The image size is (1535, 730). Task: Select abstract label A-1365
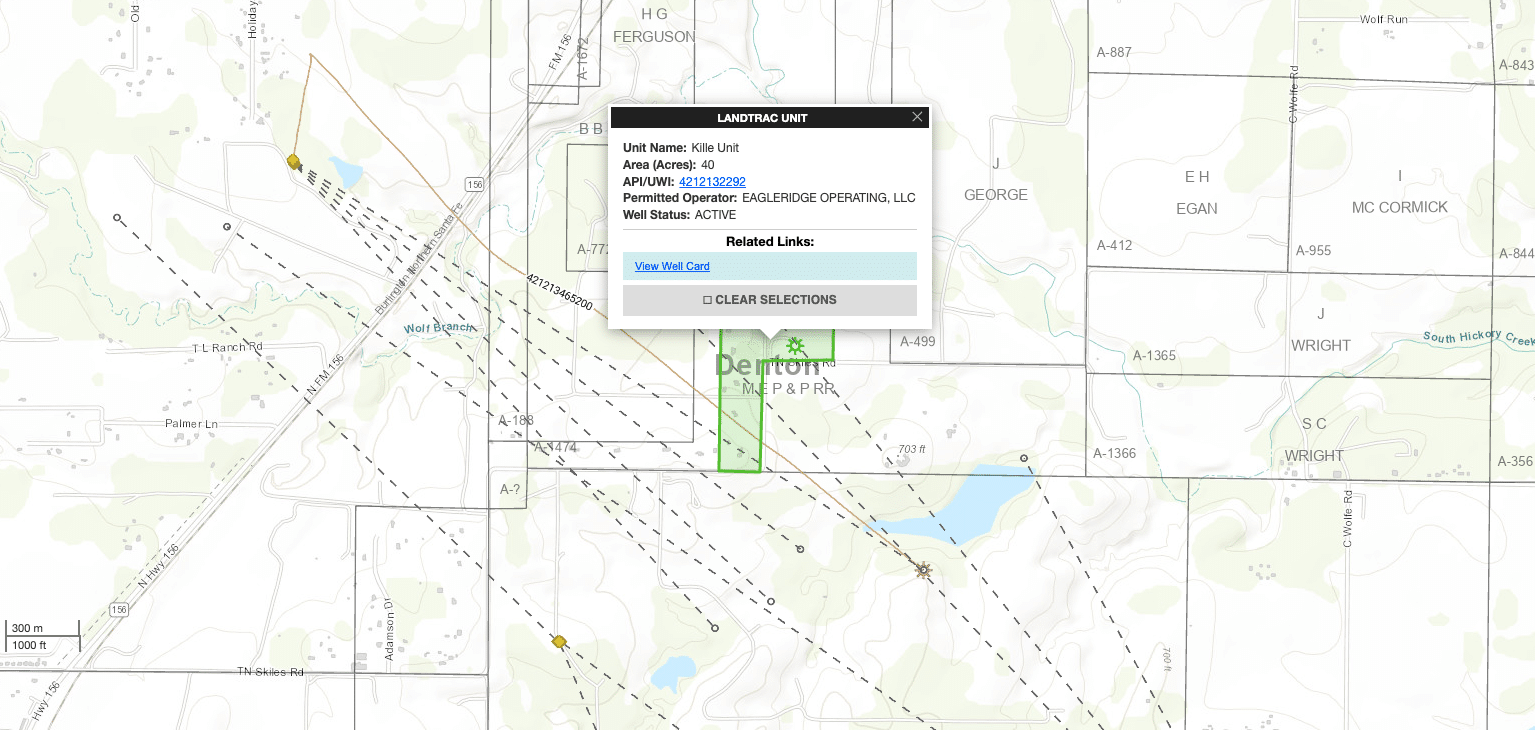tap(1154, 355)
